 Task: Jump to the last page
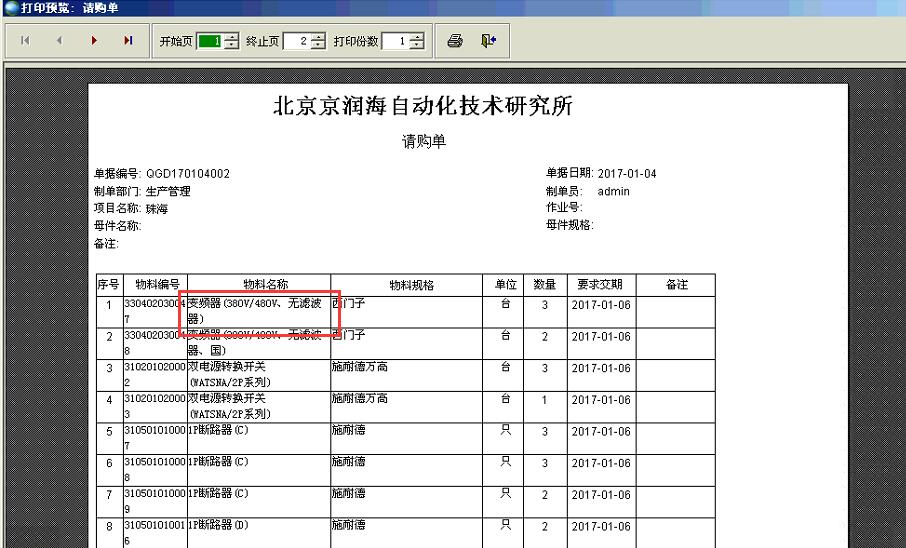tap(128, 41)
